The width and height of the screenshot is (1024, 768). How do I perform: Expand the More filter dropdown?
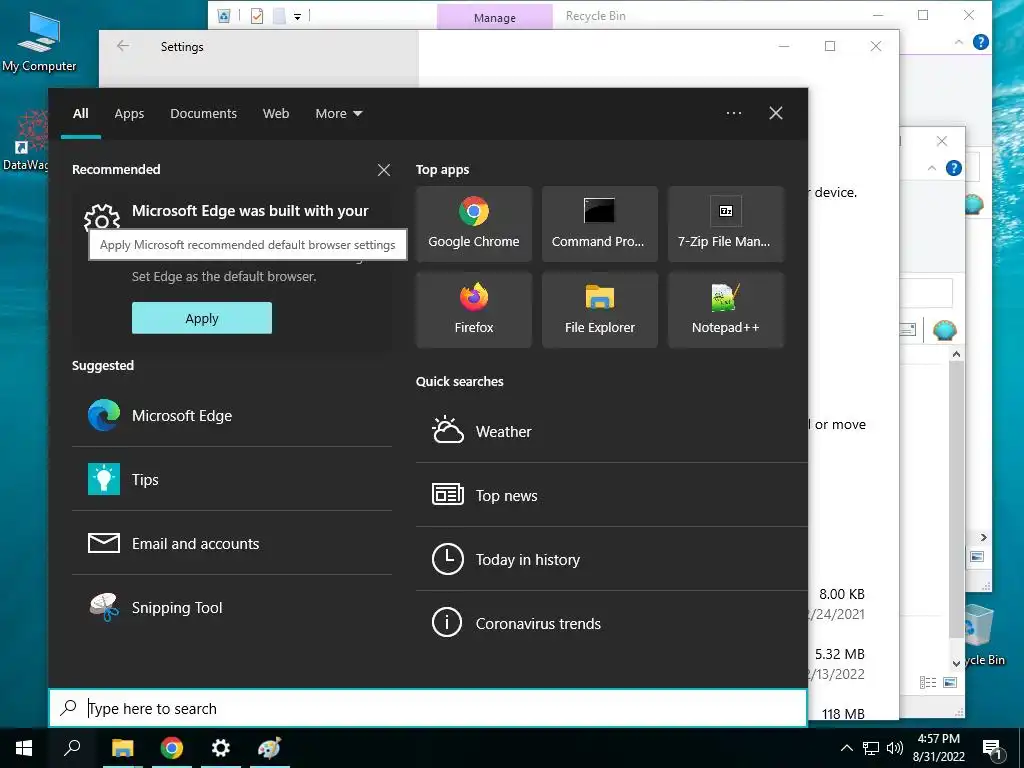(x=338, y=114)
